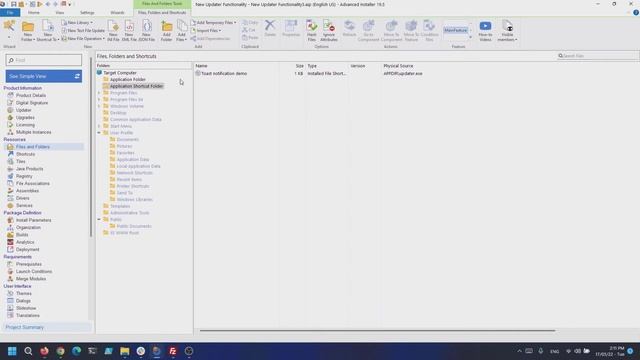Image resolution: width=640 pixels, height=360 pixels.
Task: Expand the Program Files tree node
Action: pos(99,93)
